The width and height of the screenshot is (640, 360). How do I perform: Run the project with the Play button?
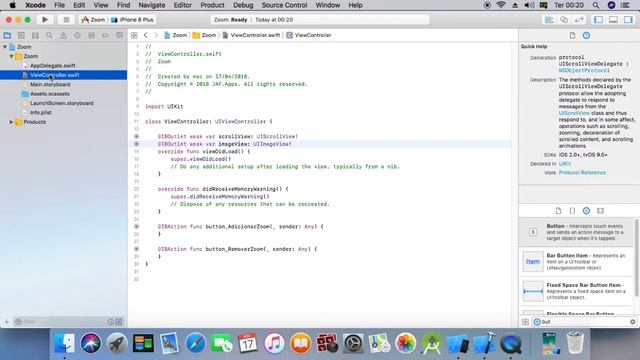(x=45, y=20)
